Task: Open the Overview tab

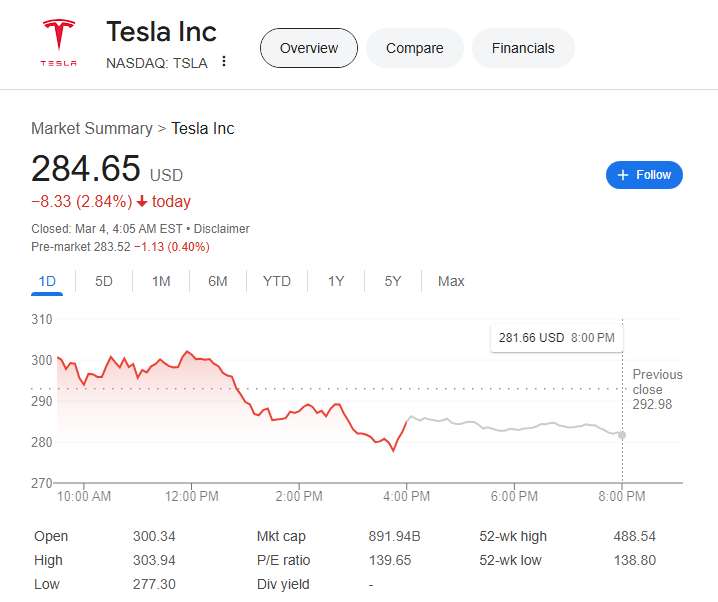Action: click(x=308, y=48)
